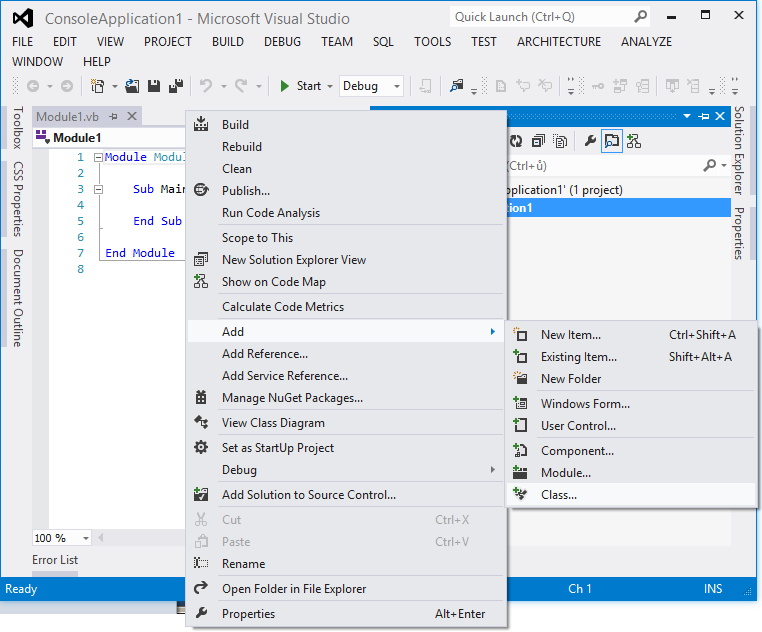Switch to the Error List tab
Viewport: 762px width, 632px height.
55,560
